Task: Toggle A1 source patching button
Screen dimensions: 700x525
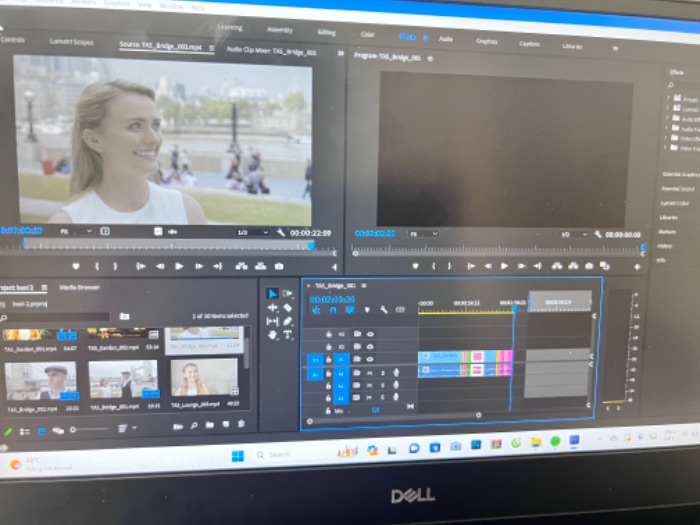Action: tap(314, 374)
